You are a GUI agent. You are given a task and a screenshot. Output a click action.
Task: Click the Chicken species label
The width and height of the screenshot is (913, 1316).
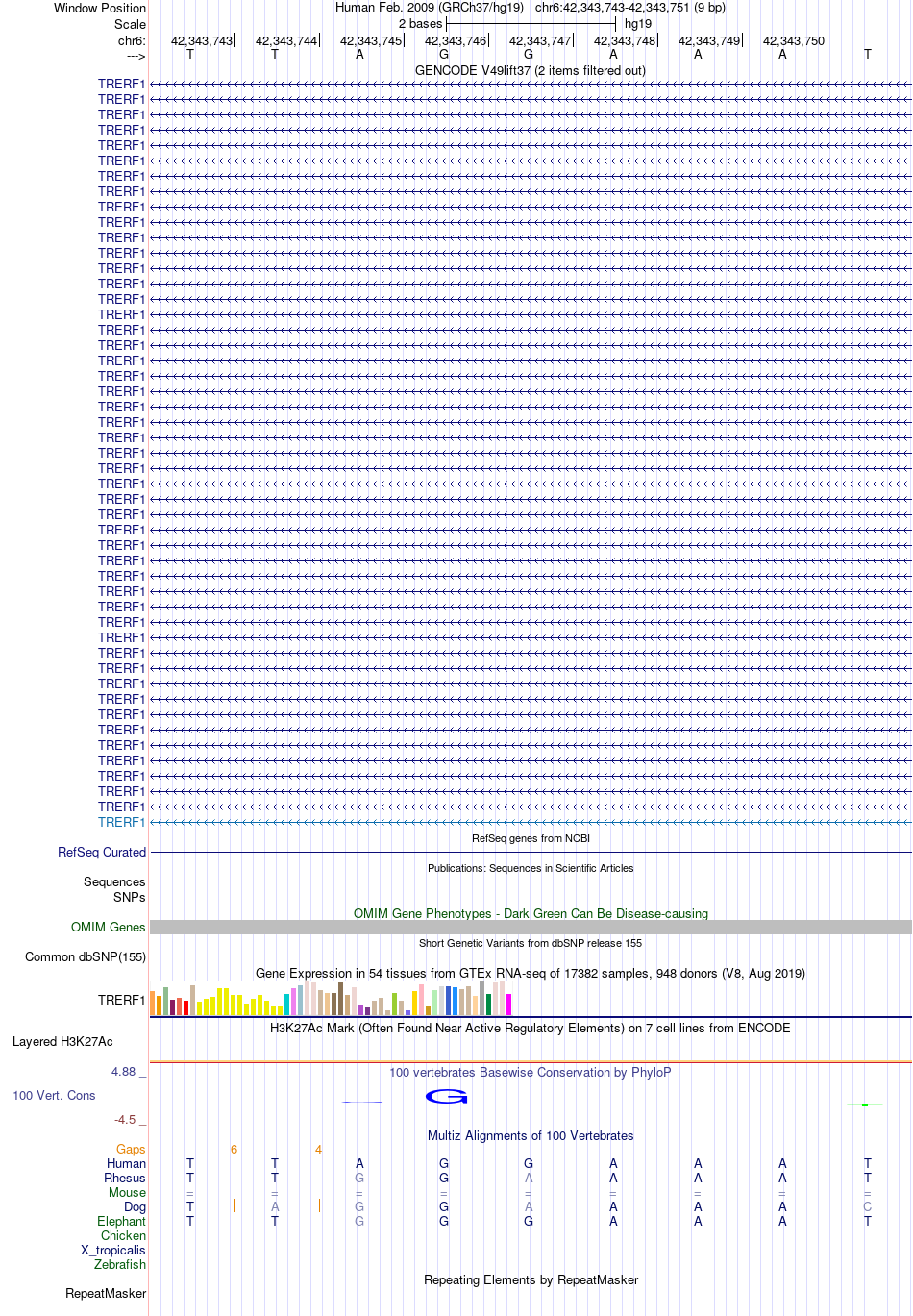123,1236
